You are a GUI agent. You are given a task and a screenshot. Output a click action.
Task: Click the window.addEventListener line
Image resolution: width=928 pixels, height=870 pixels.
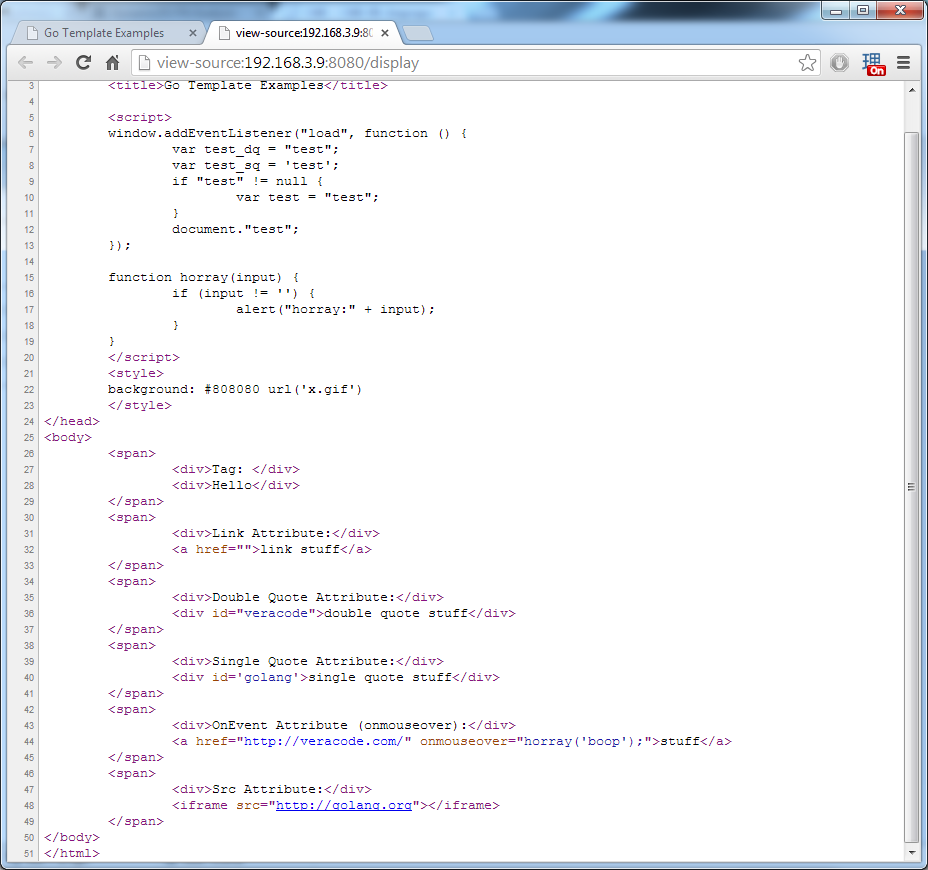[288, 134]
